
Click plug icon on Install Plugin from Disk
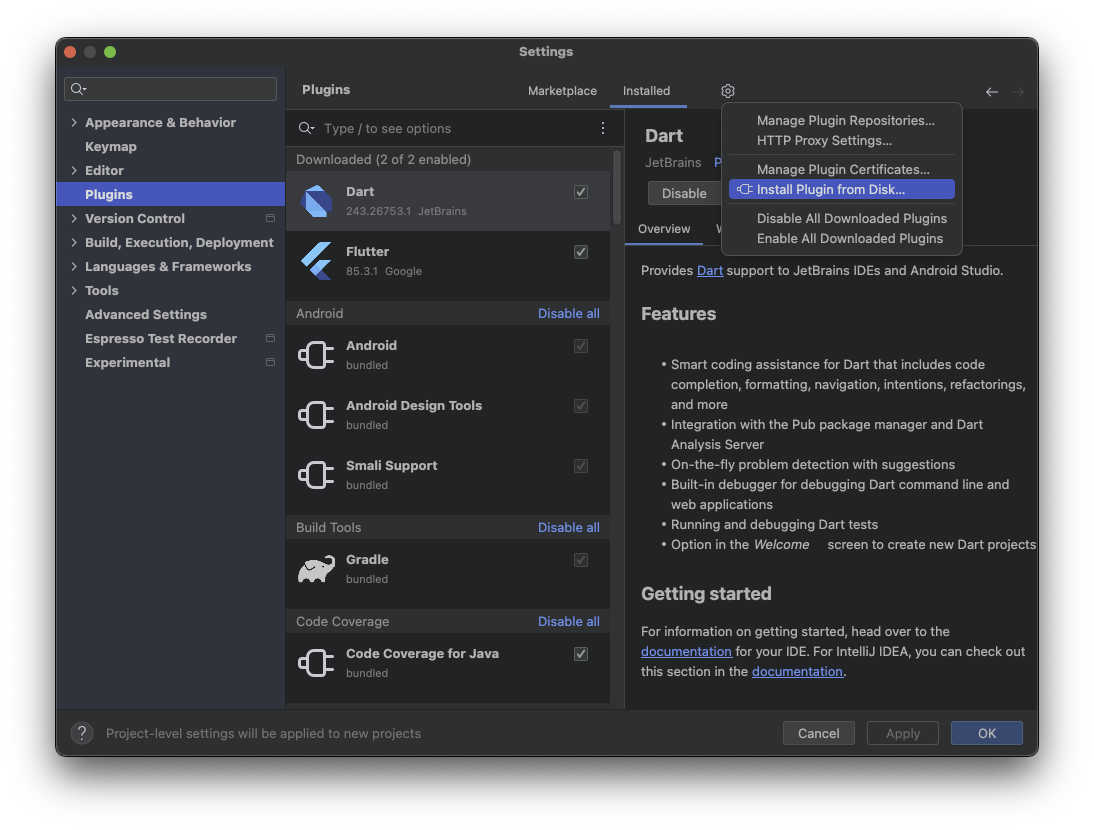744,190
